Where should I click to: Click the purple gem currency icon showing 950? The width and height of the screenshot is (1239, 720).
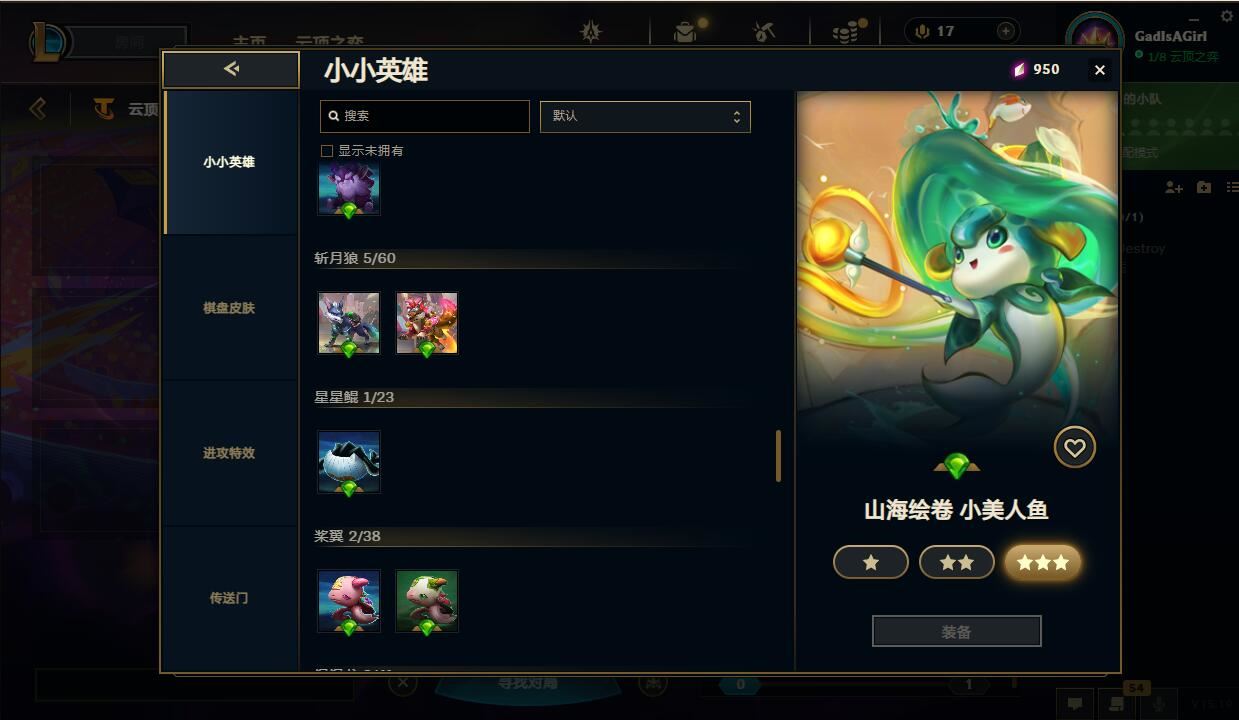point(1019,69)
